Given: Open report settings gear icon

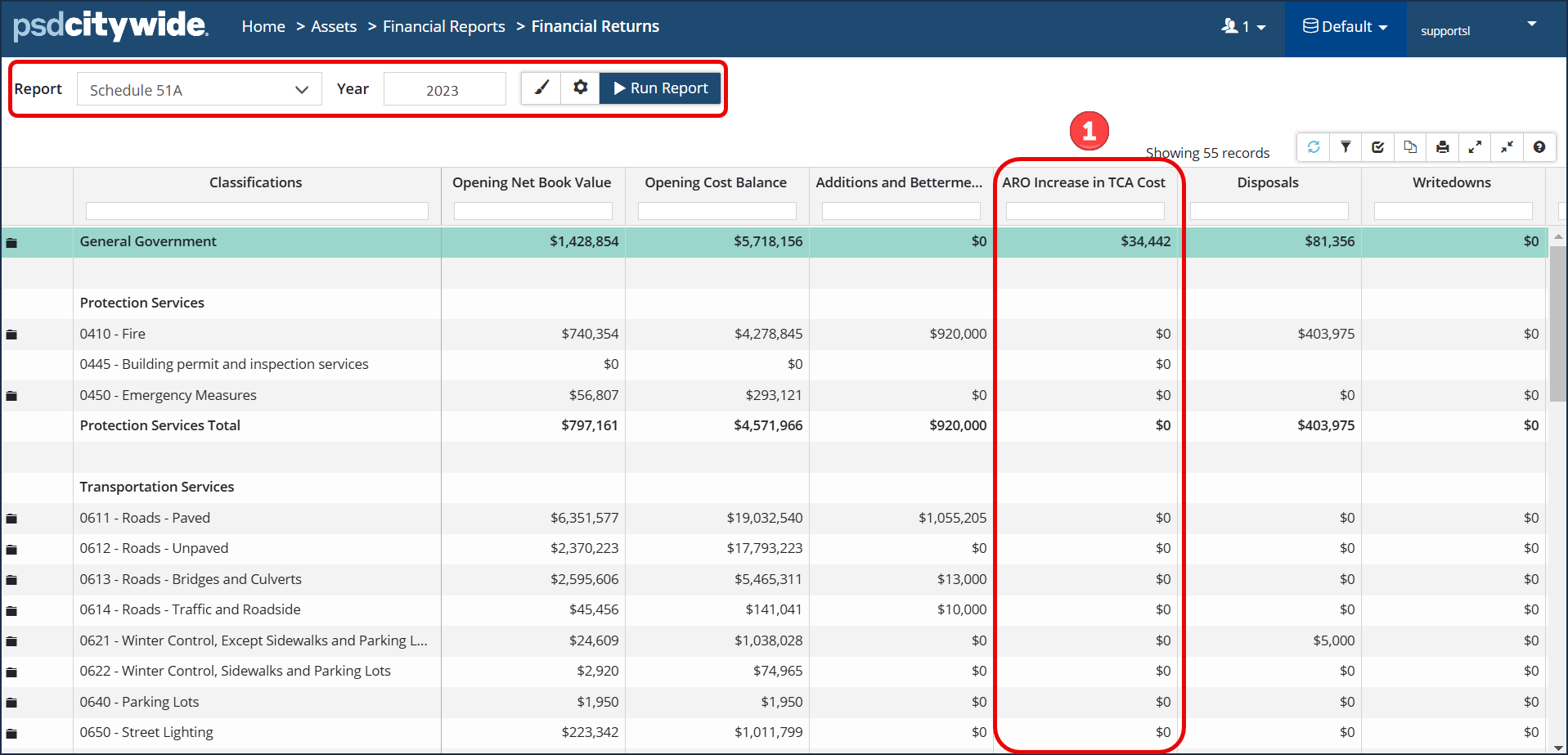Looking at the screenshot, I should (580, 88).
